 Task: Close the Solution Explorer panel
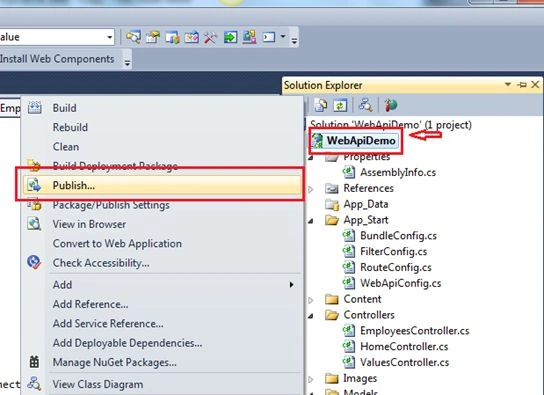(535, 84)
